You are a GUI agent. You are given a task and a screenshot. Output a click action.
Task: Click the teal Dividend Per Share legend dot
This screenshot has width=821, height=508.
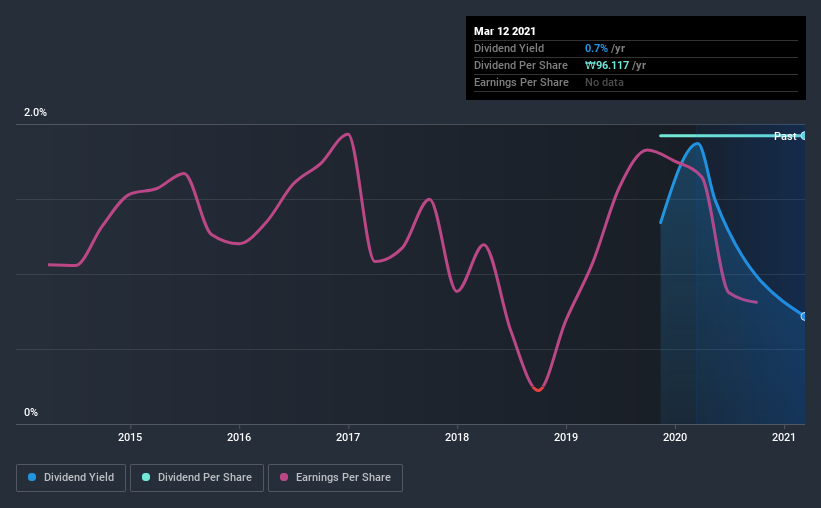[x=146, y=477]
